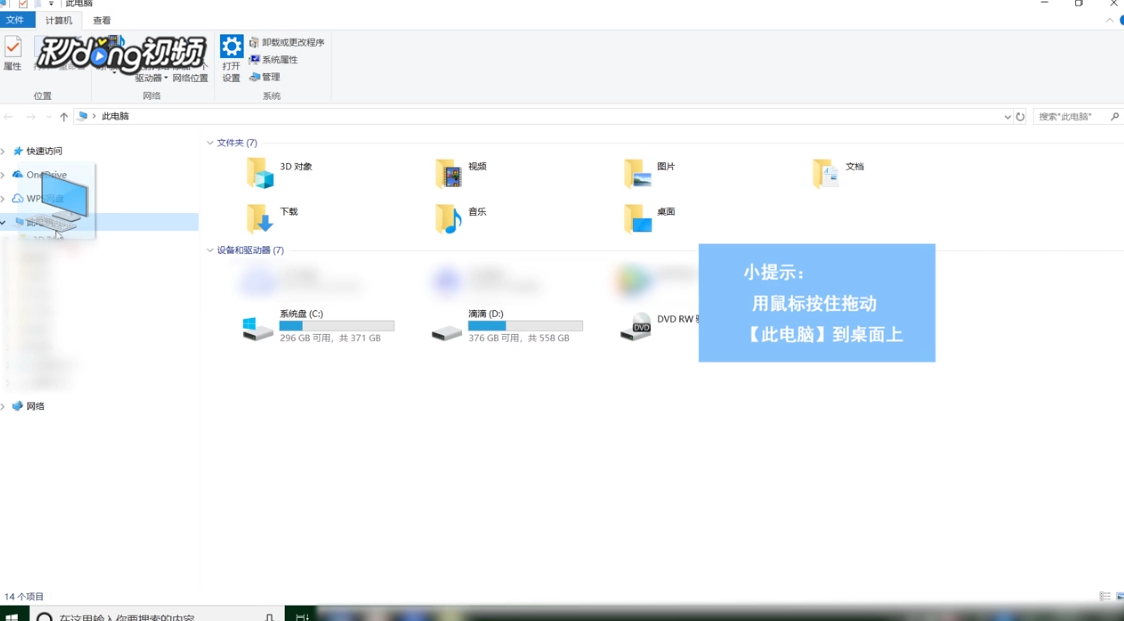Switch to the 计算机 ribbon tab

tap(59, 20)
